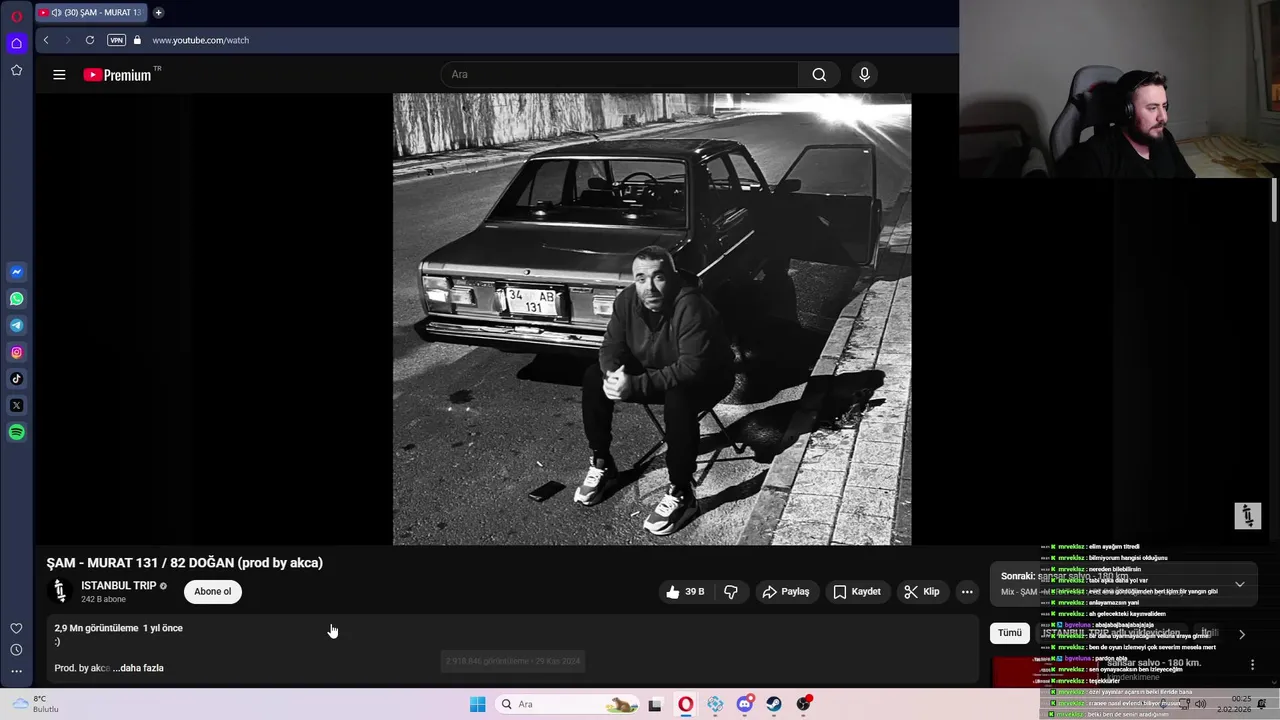Open Telegram in the Opera sidebar
The image size is (1280, 720).
pyautogui.click(x=16, y=326)
